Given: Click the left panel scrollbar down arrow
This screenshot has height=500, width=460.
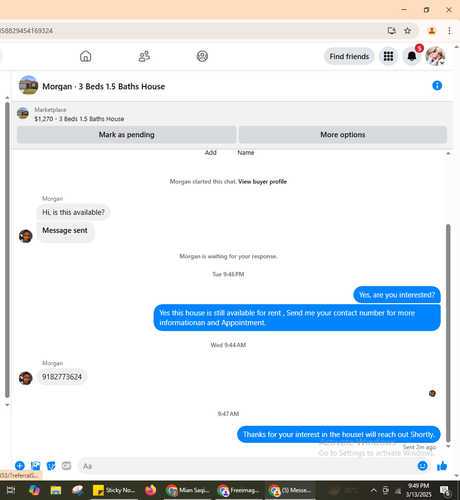Looking at the screenshot, I should click(x=7, y=405).
